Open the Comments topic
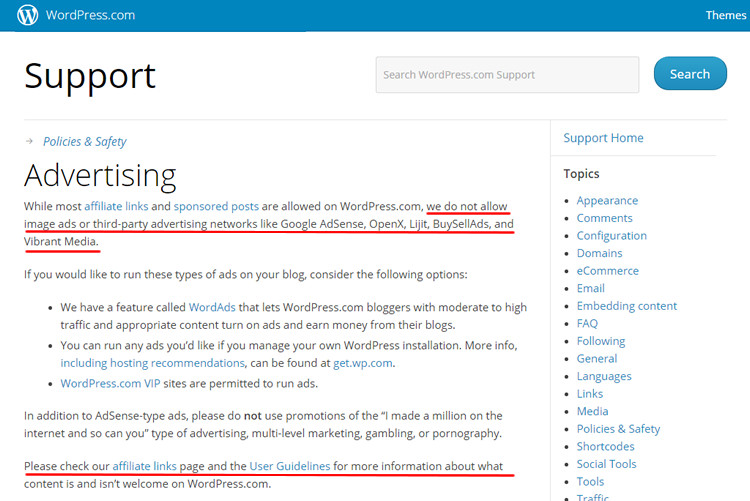Screen dimensions: 750x501 coord(604,218)
